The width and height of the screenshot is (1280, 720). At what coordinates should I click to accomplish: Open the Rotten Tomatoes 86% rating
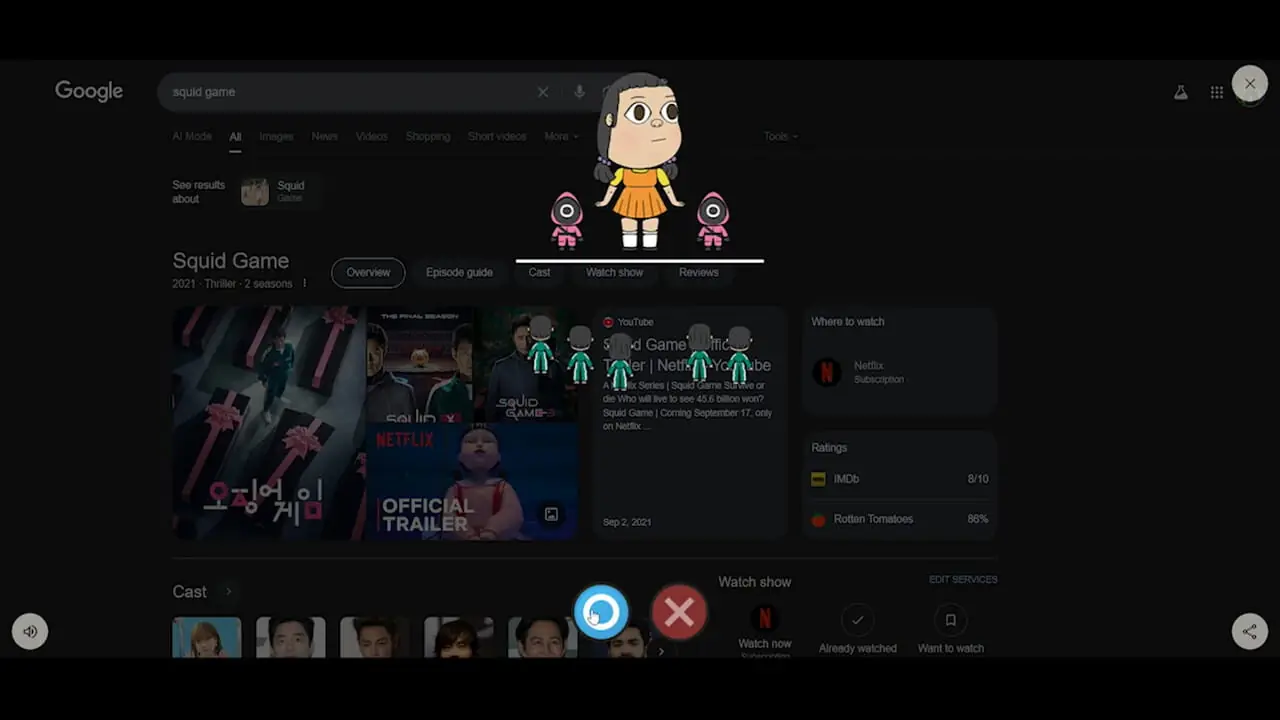tap(899, 519)
